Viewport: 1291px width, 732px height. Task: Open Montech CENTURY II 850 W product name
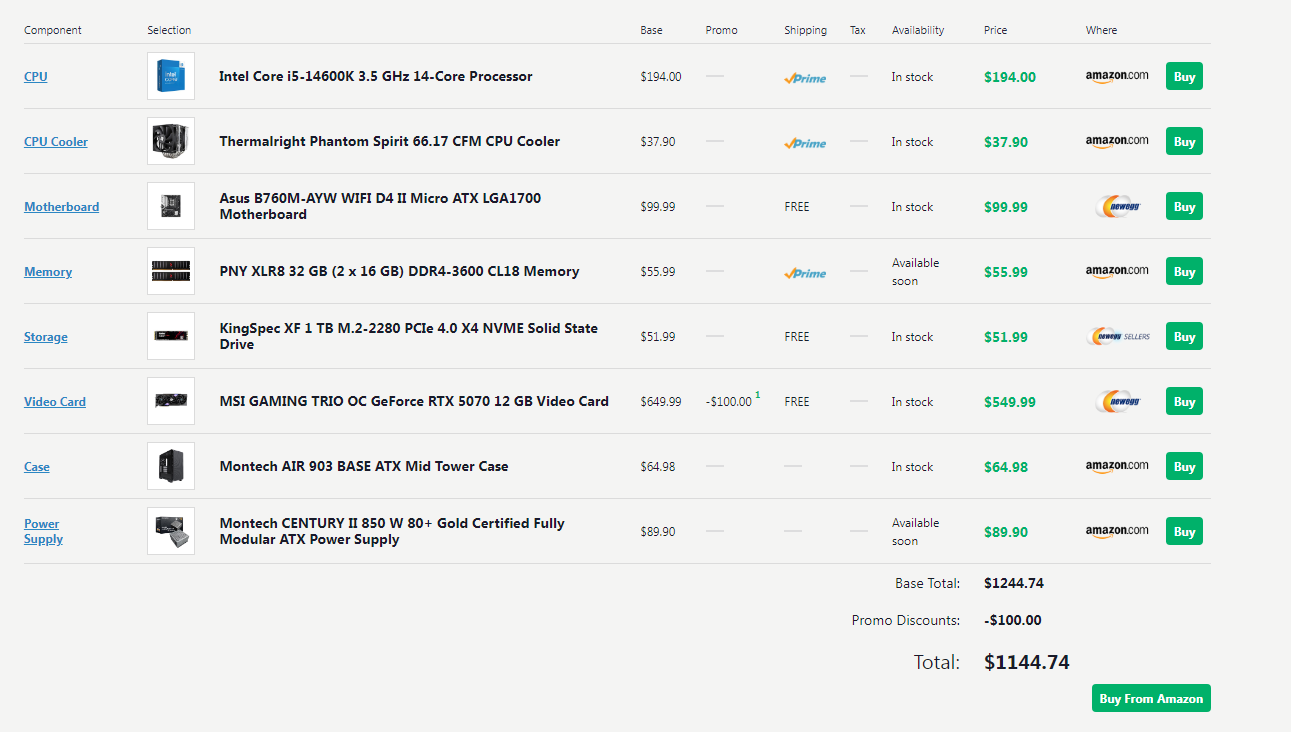tap(392, 531)
